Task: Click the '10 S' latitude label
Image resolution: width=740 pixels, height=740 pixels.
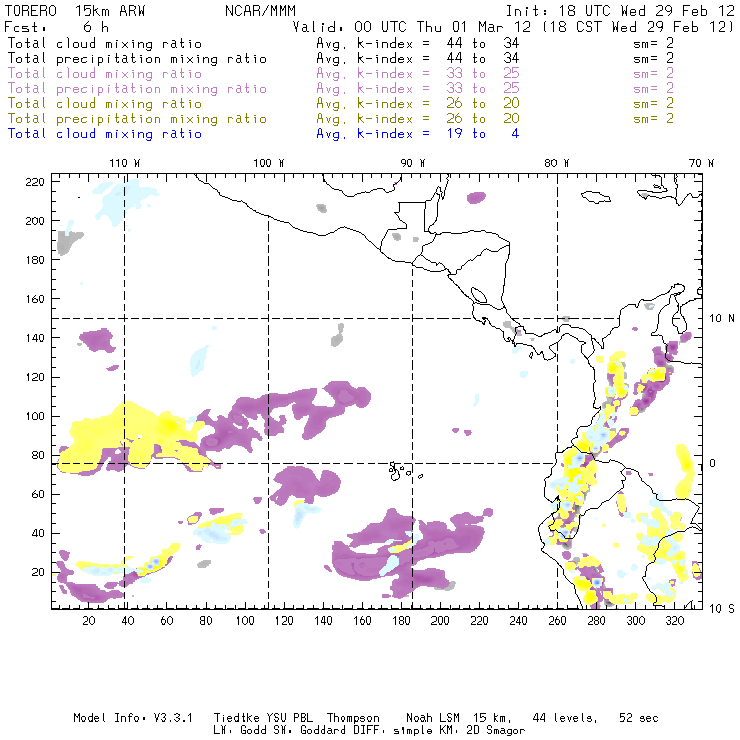Action: tap(722, 609)
